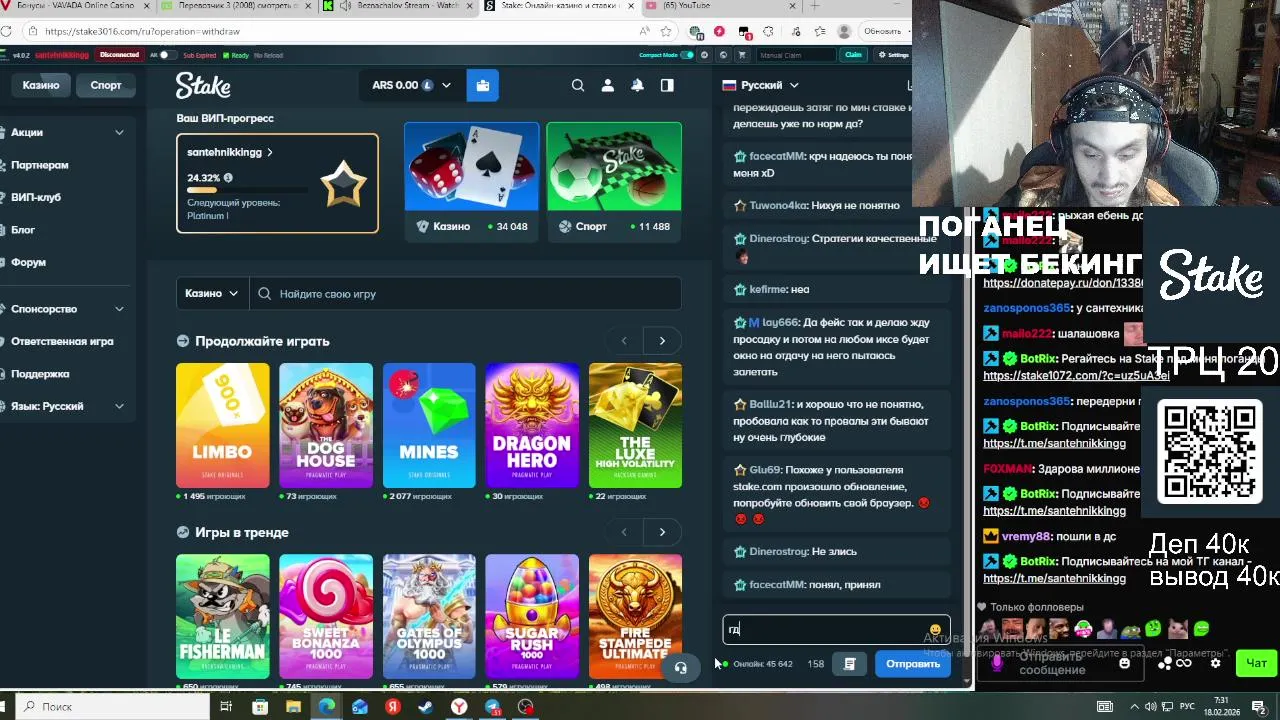
Task: Click the Claim button in extension bar
Action: click(x=853, y=55)
